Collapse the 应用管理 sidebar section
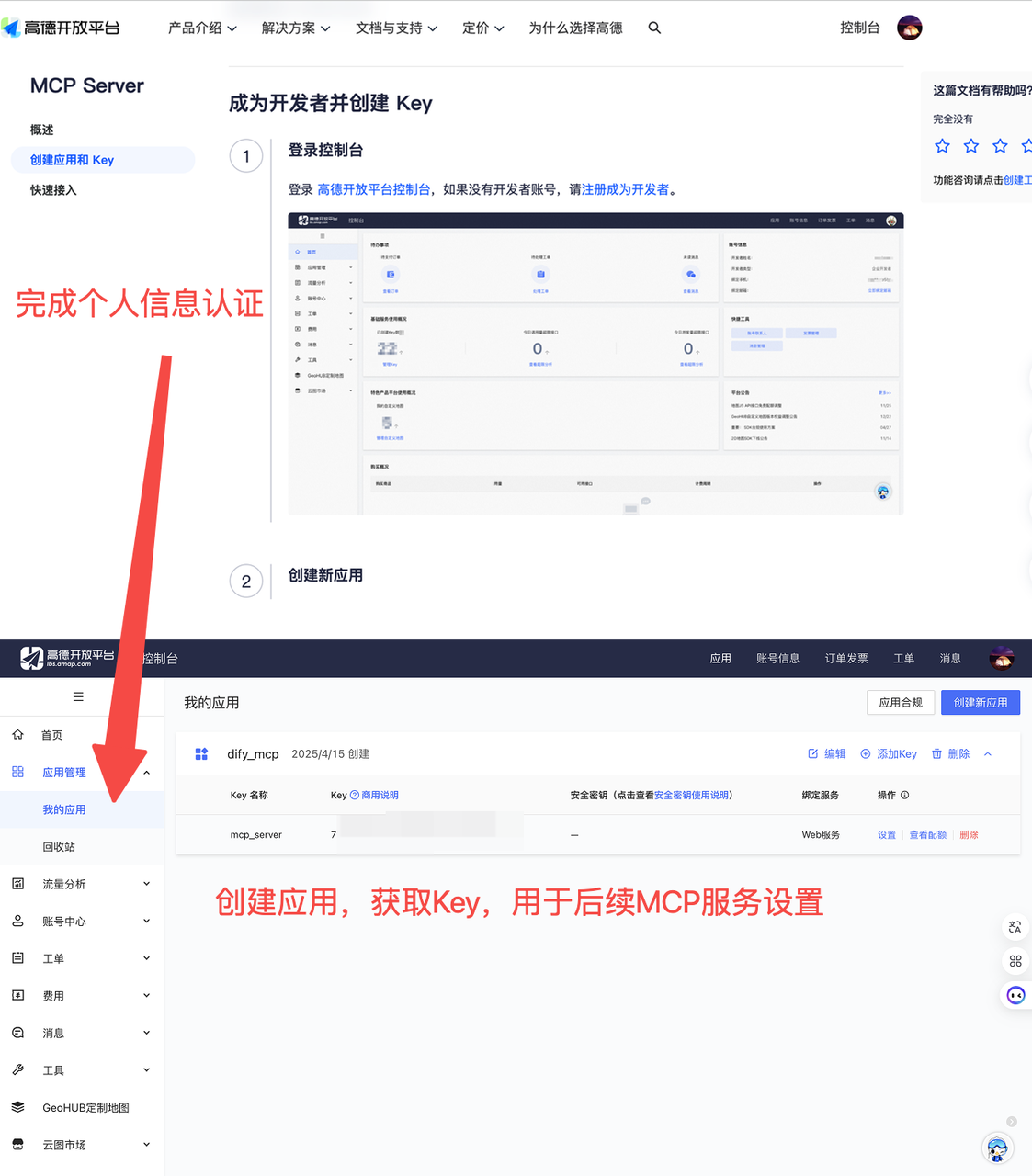 pyautogui.click(x=147, y=773)
